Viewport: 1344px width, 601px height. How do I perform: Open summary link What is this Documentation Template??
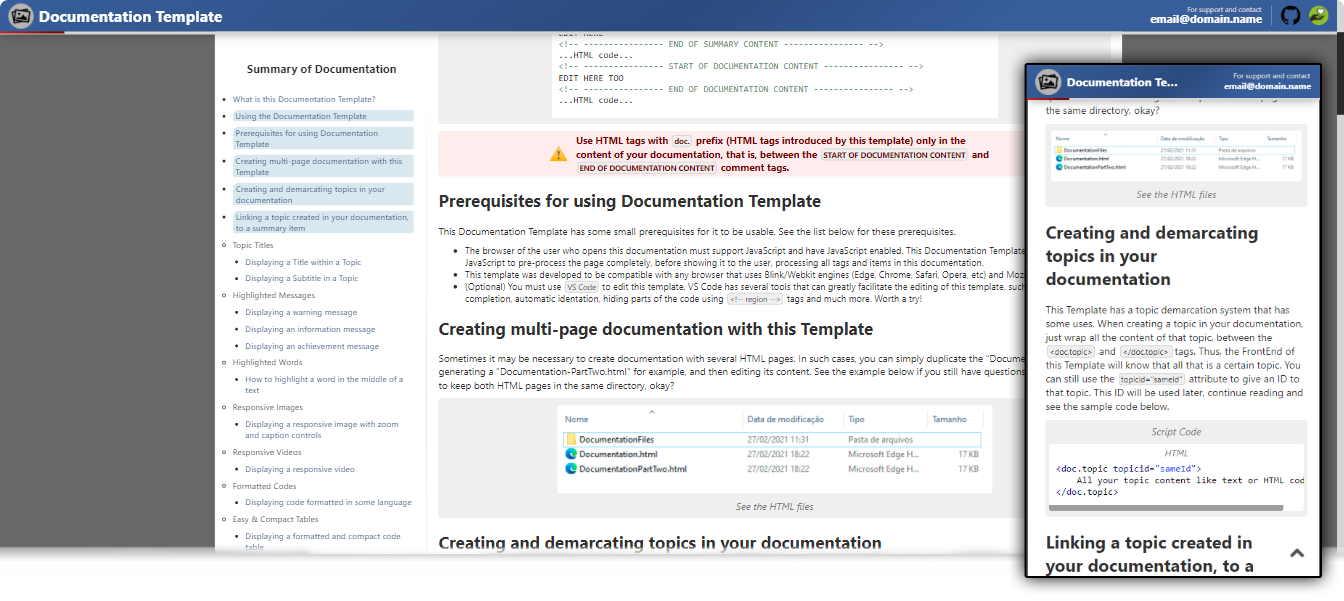point(304,99)
